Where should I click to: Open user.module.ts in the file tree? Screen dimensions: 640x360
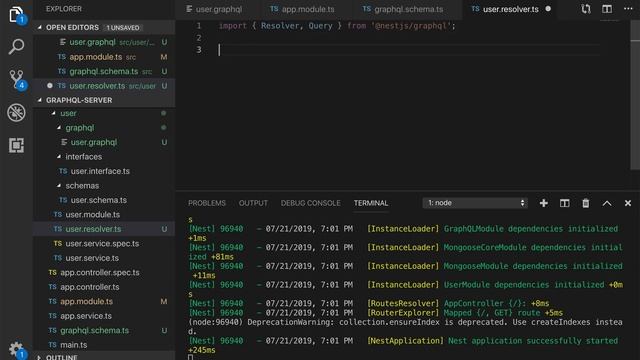104,214
